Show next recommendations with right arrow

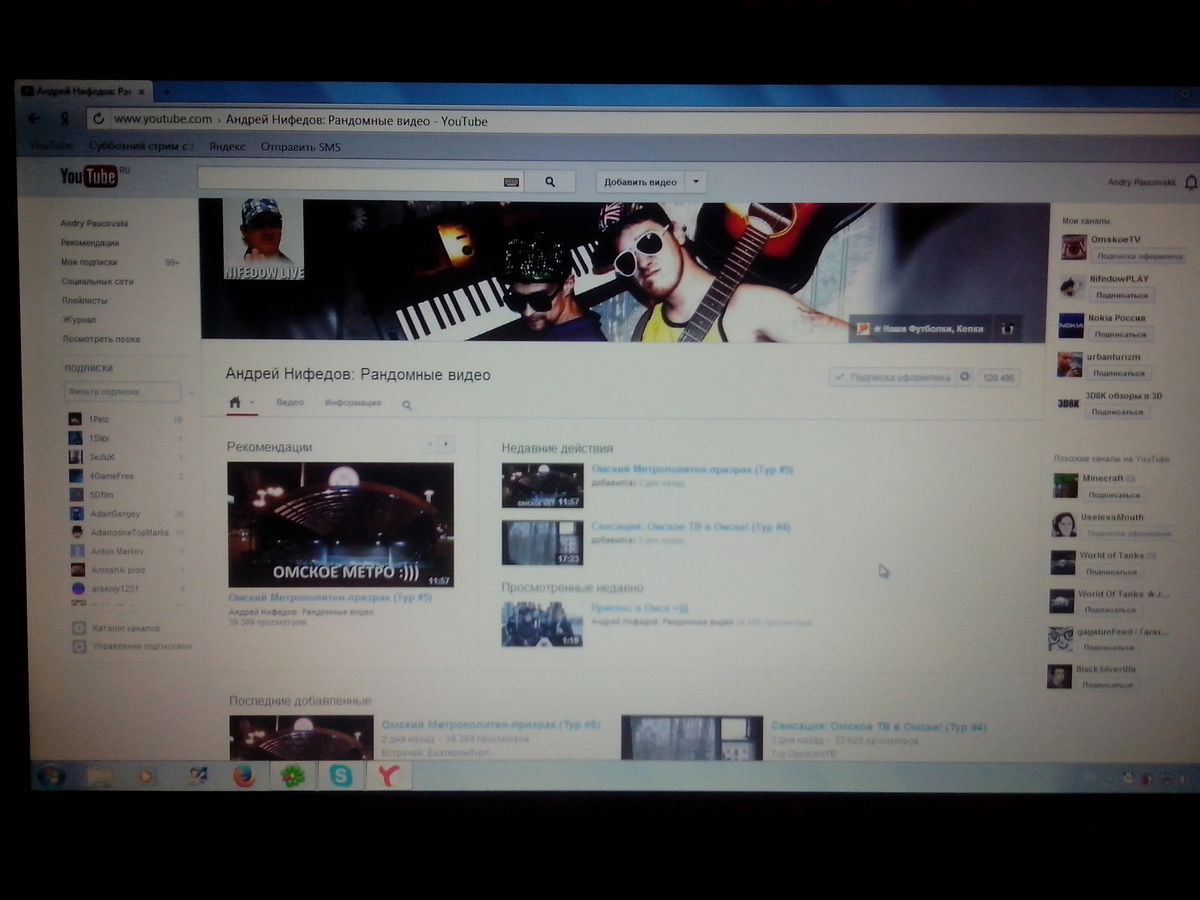(445, 444)
